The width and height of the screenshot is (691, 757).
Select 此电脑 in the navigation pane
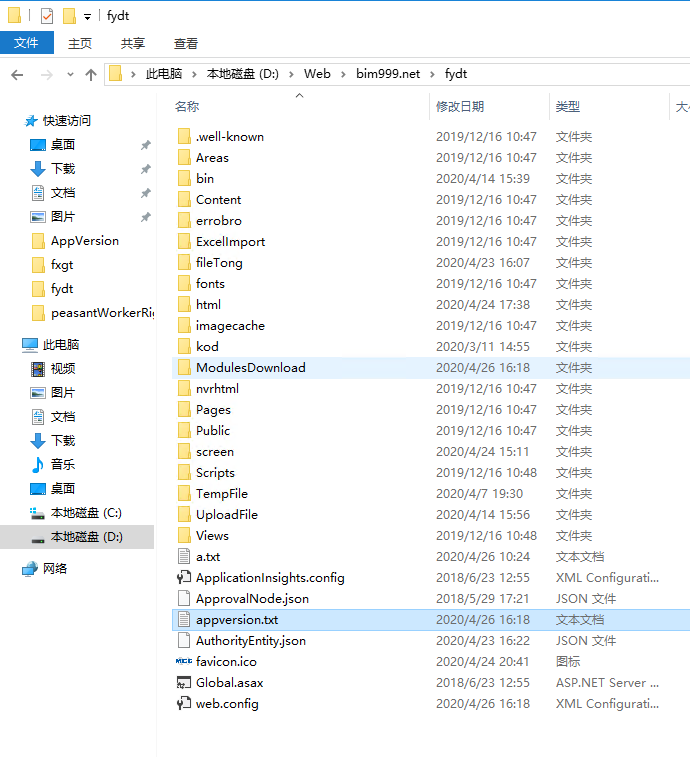tap(61, 345)
